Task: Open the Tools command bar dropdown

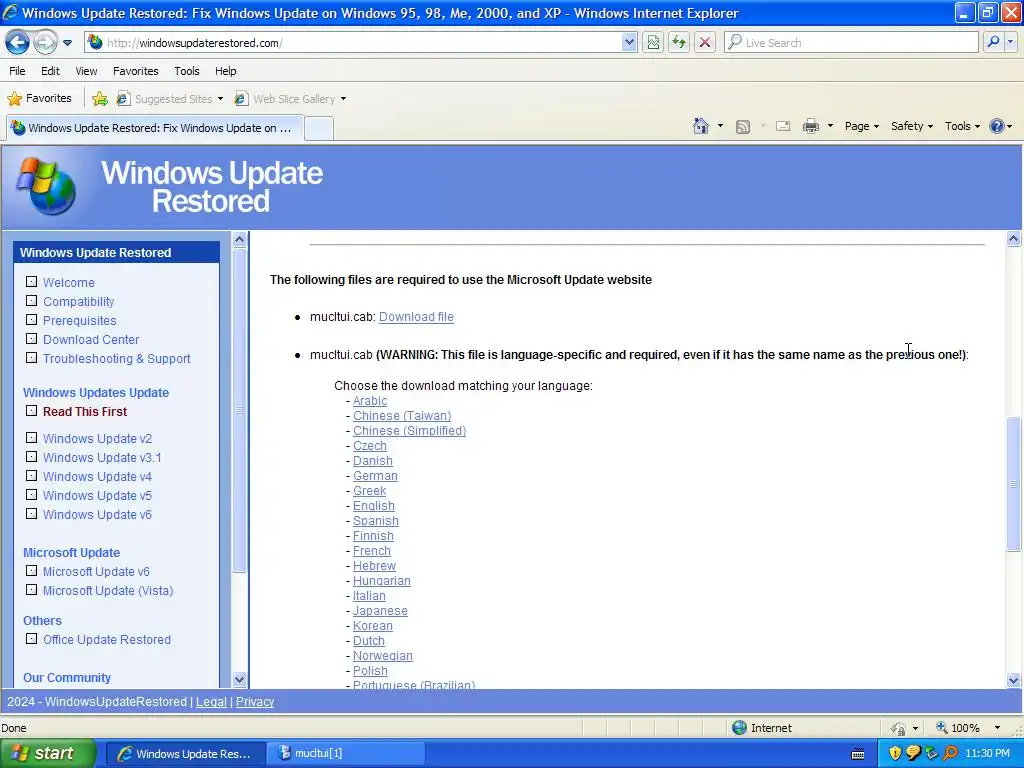Action: pos(962,126)
